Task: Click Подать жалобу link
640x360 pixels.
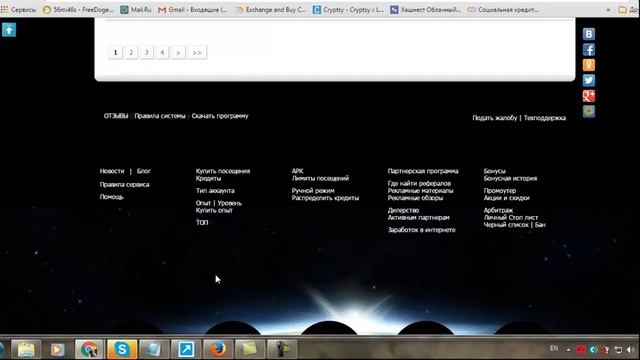Action: (x=495, y=118)
